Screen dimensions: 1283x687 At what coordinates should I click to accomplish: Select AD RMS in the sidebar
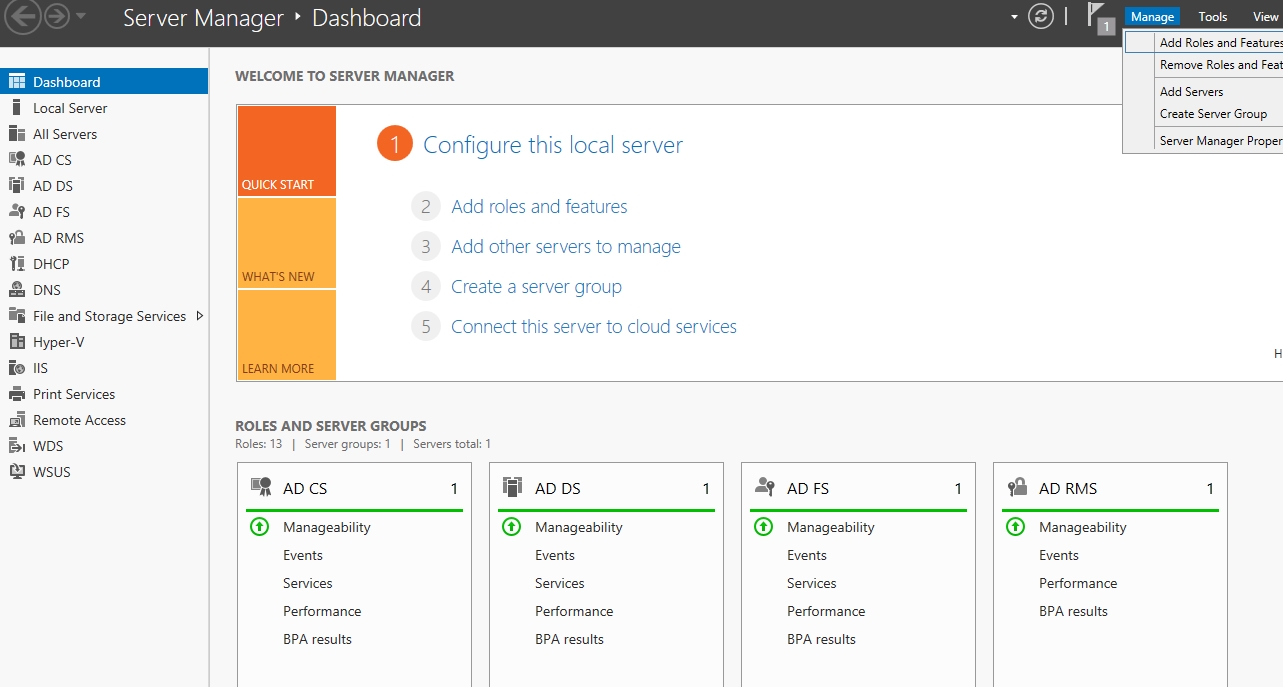(x=104, y=238)
